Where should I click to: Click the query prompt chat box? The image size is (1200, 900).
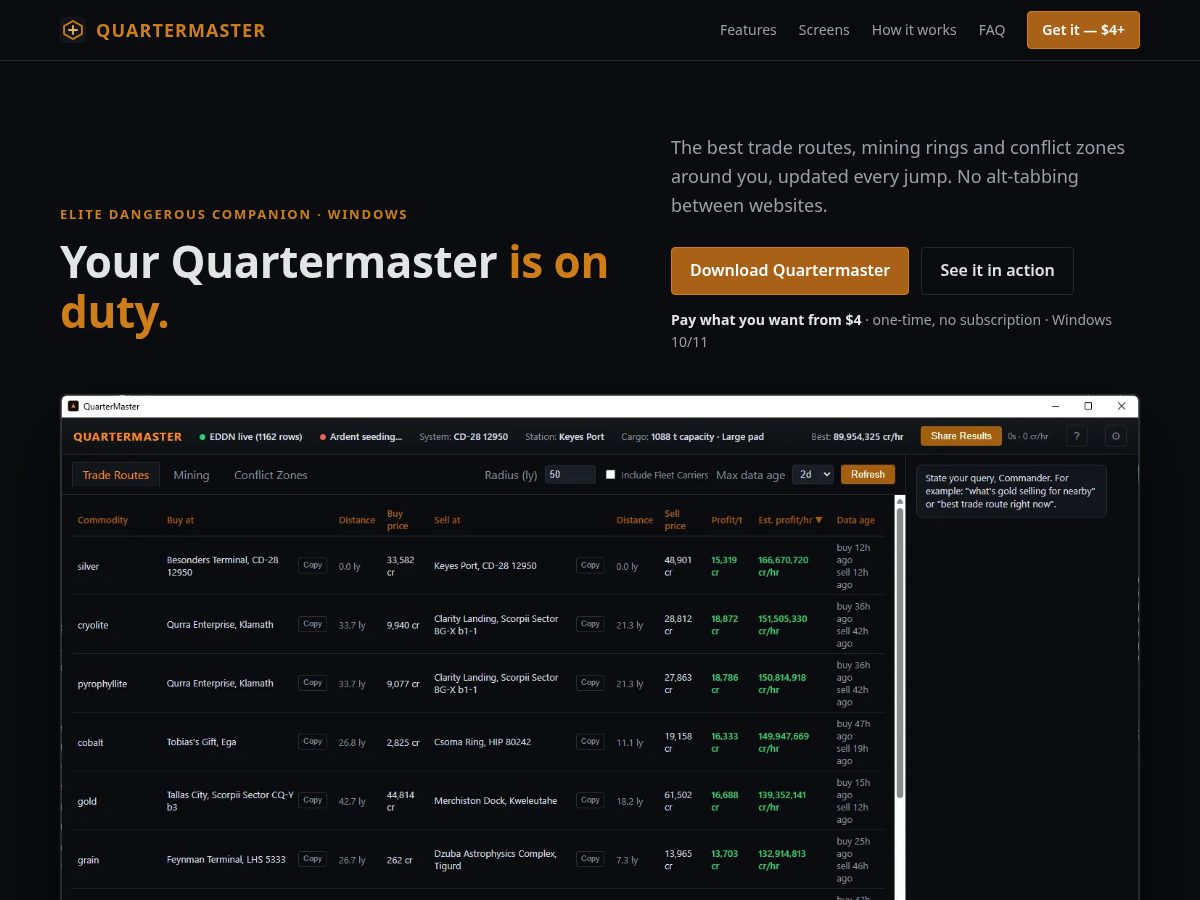1011,491
